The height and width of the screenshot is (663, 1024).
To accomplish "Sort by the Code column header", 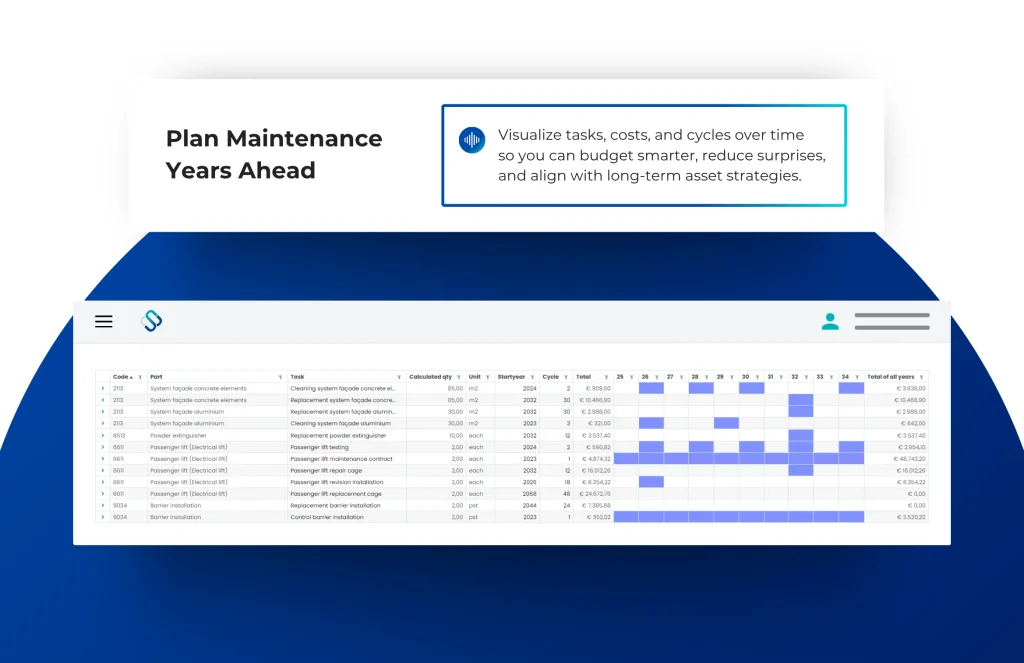I will (x=121, y=377).
